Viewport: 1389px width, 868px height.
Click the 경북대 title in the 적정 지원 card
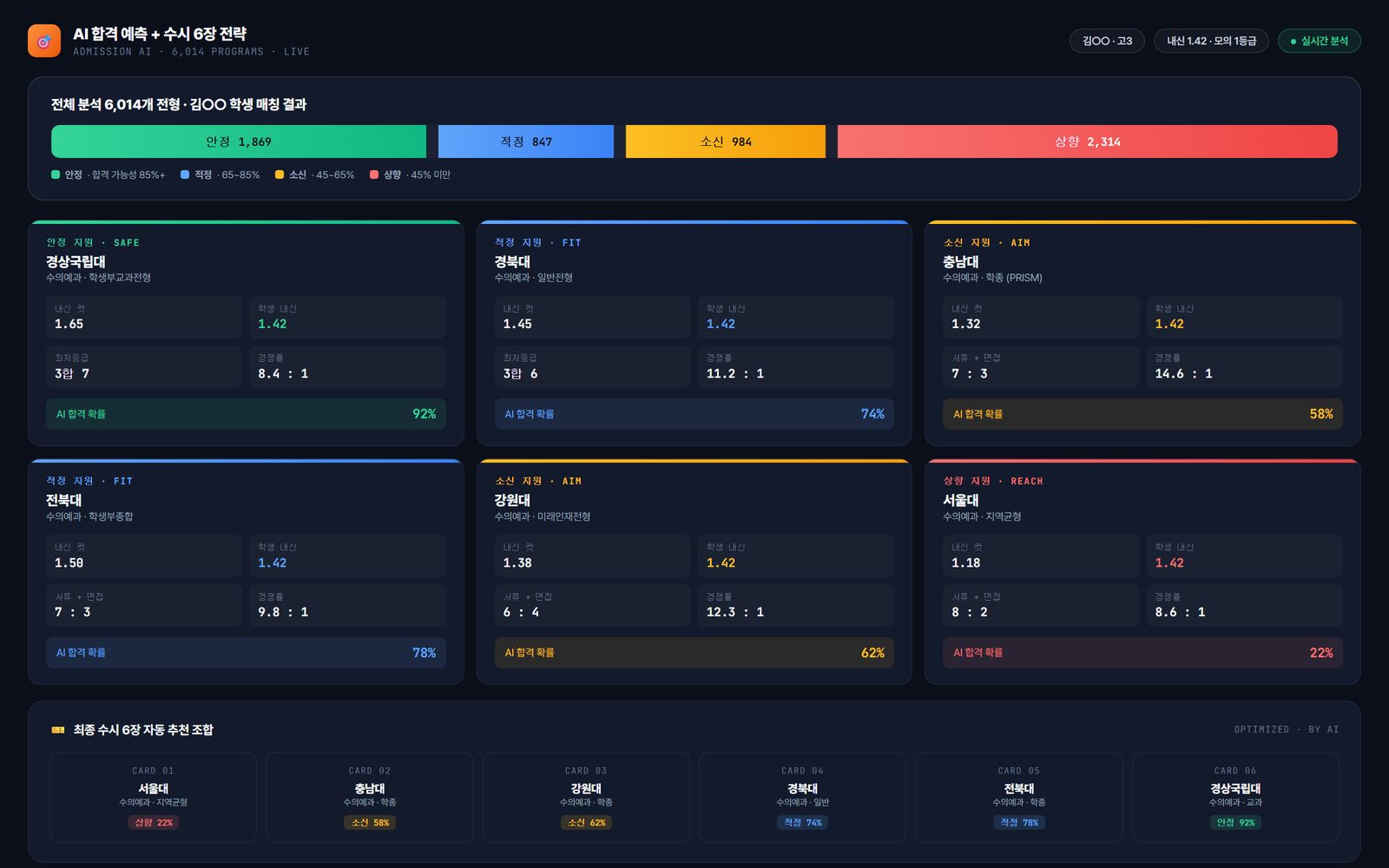click(x=512, y=261)
